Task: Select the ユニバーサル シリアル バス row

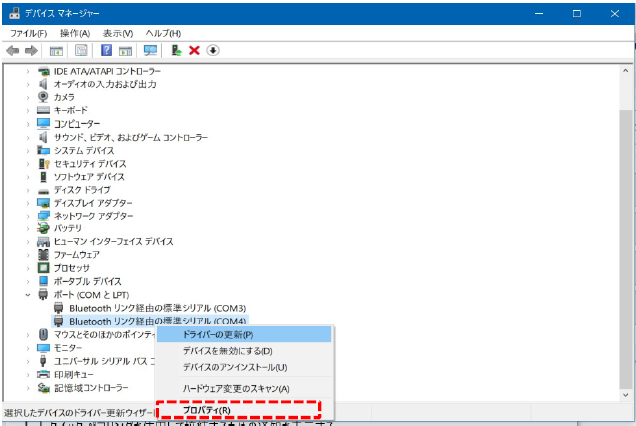Action: point(105,361)
